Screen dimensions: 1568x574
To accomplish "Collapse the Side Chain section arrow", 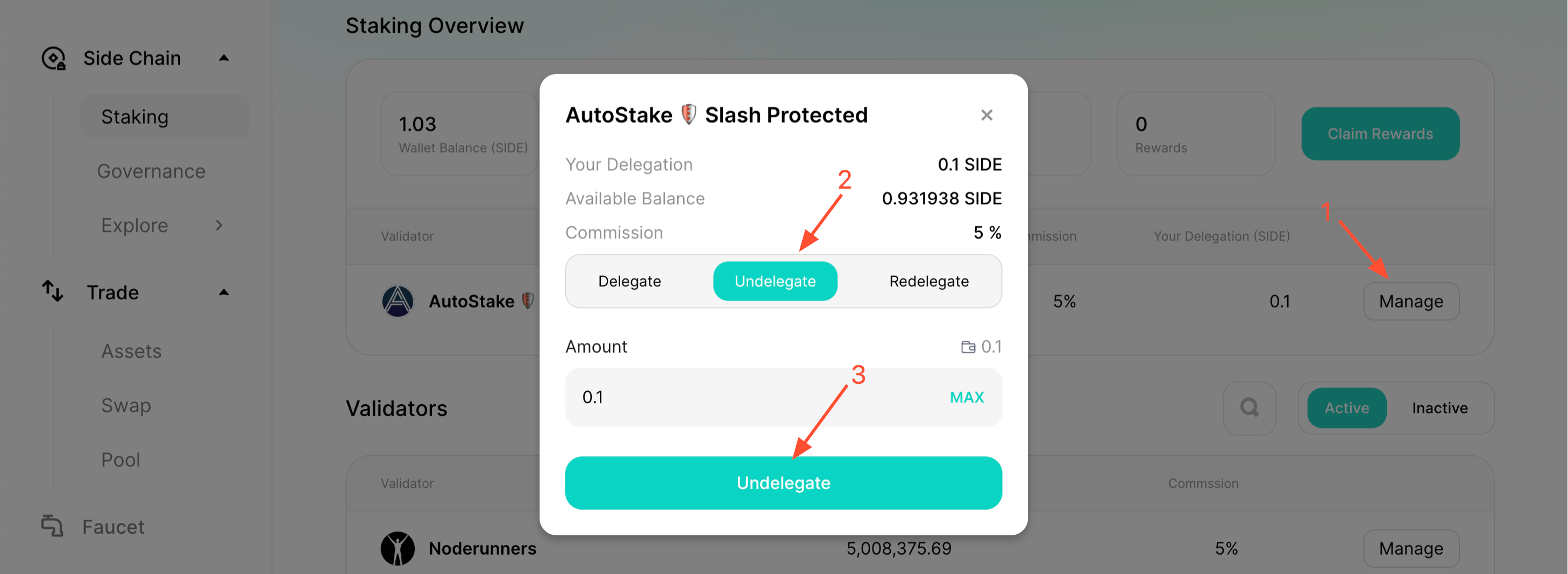I will pos(224,59).
